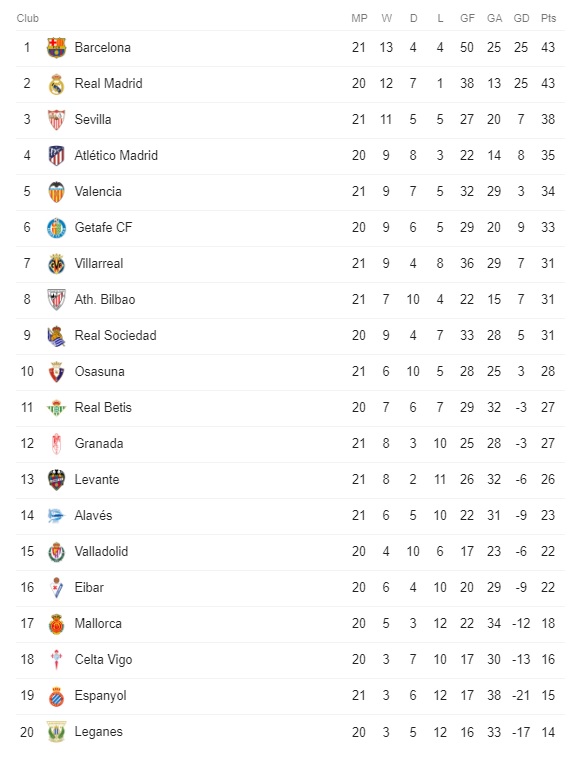The image size is (570, 770).
Task: Click the Real Madrid crest icon
Action: [56, 84]
